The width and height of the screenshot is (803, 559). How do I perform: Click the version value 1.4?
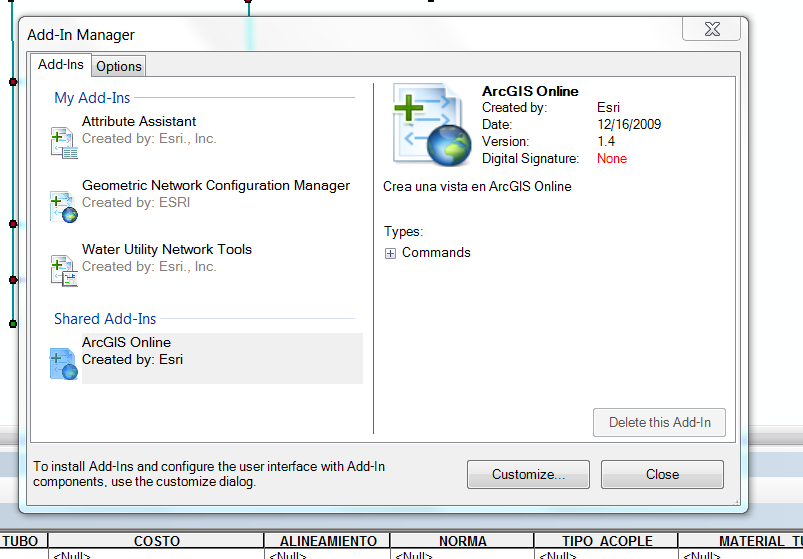(x=606, y=142)
